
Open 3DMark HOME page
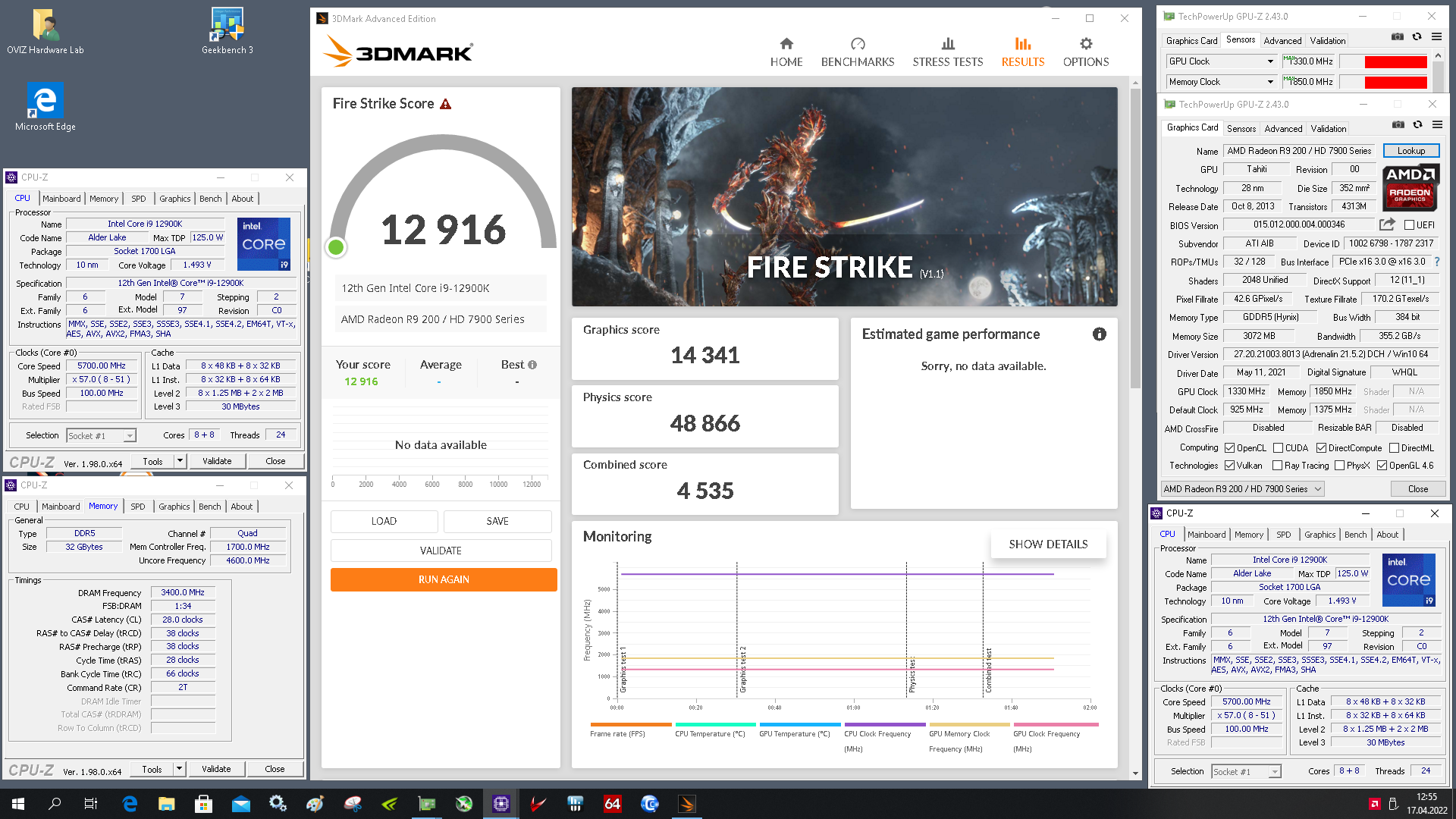[786, 52]
